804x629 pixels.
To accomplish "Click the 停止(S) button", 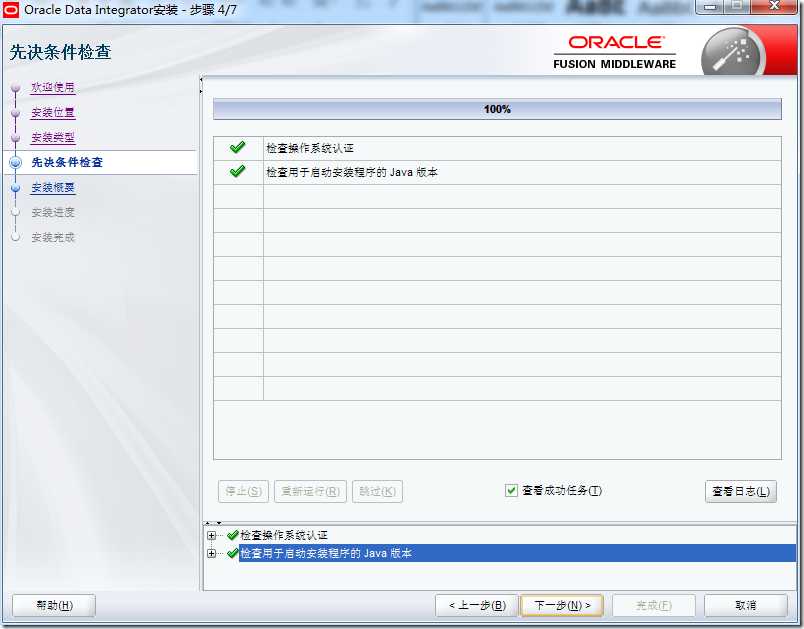I will [244, 491].
